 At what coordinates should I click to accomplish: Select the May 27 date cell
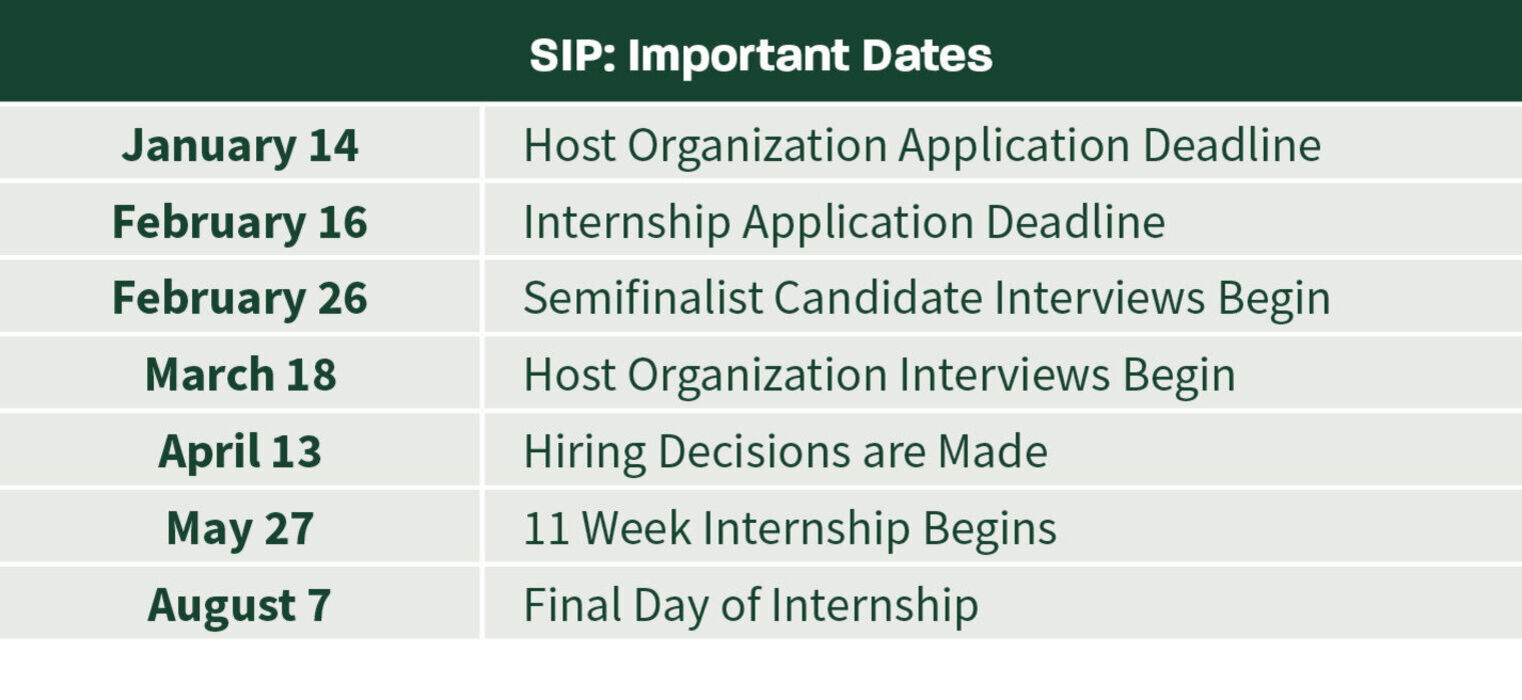240,528
